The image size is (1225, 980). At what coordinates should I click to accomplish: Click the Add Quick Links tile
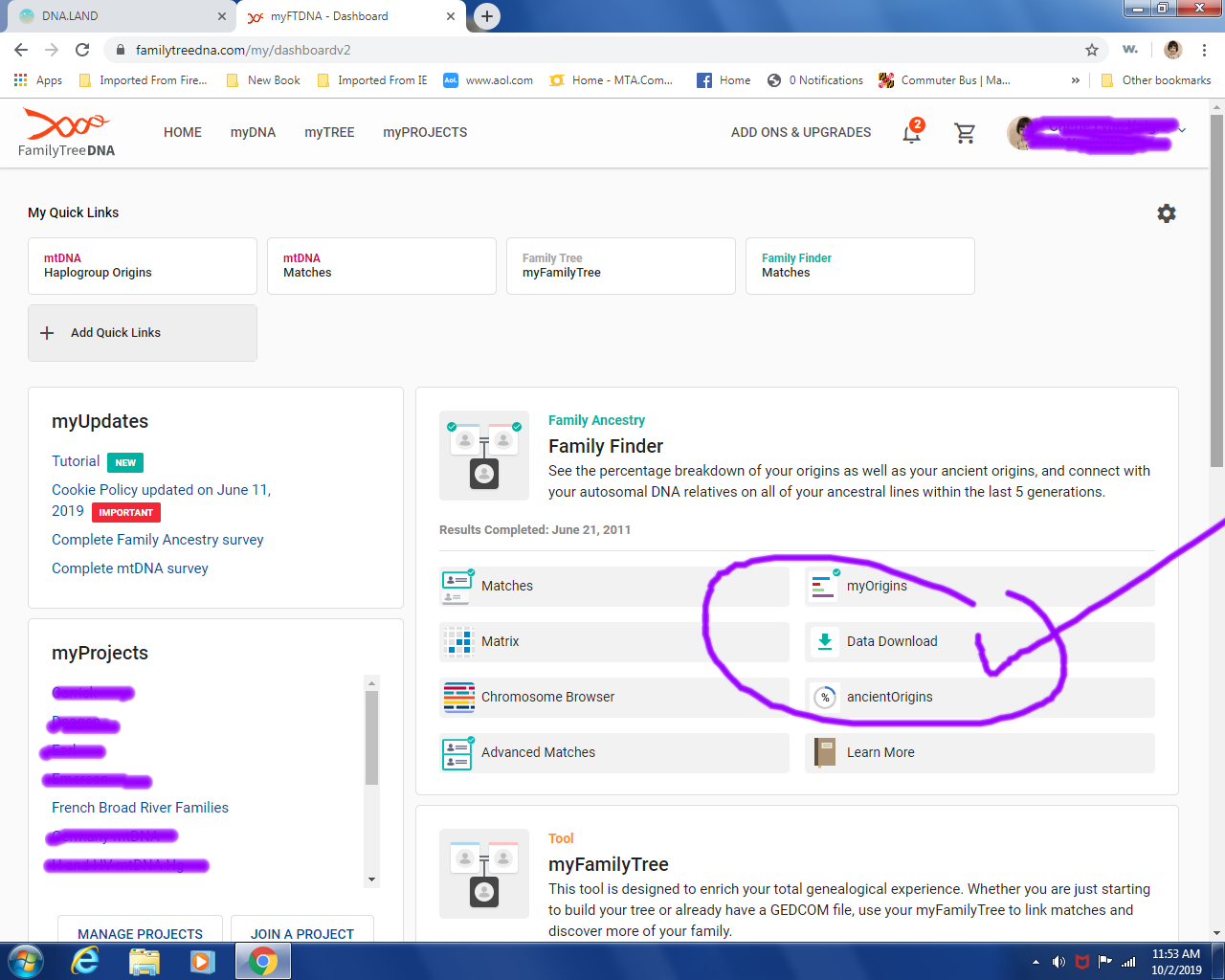(x=143, y=333)
